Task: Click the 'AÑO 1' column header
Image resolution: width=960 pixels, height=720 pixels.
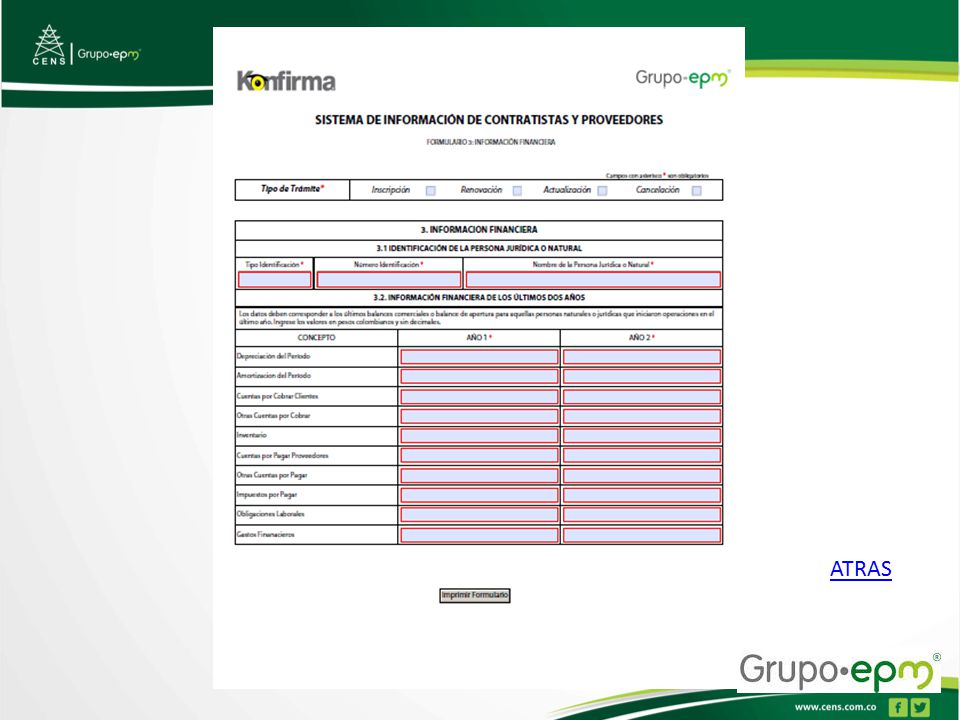Action: click(x=479, y=337)
